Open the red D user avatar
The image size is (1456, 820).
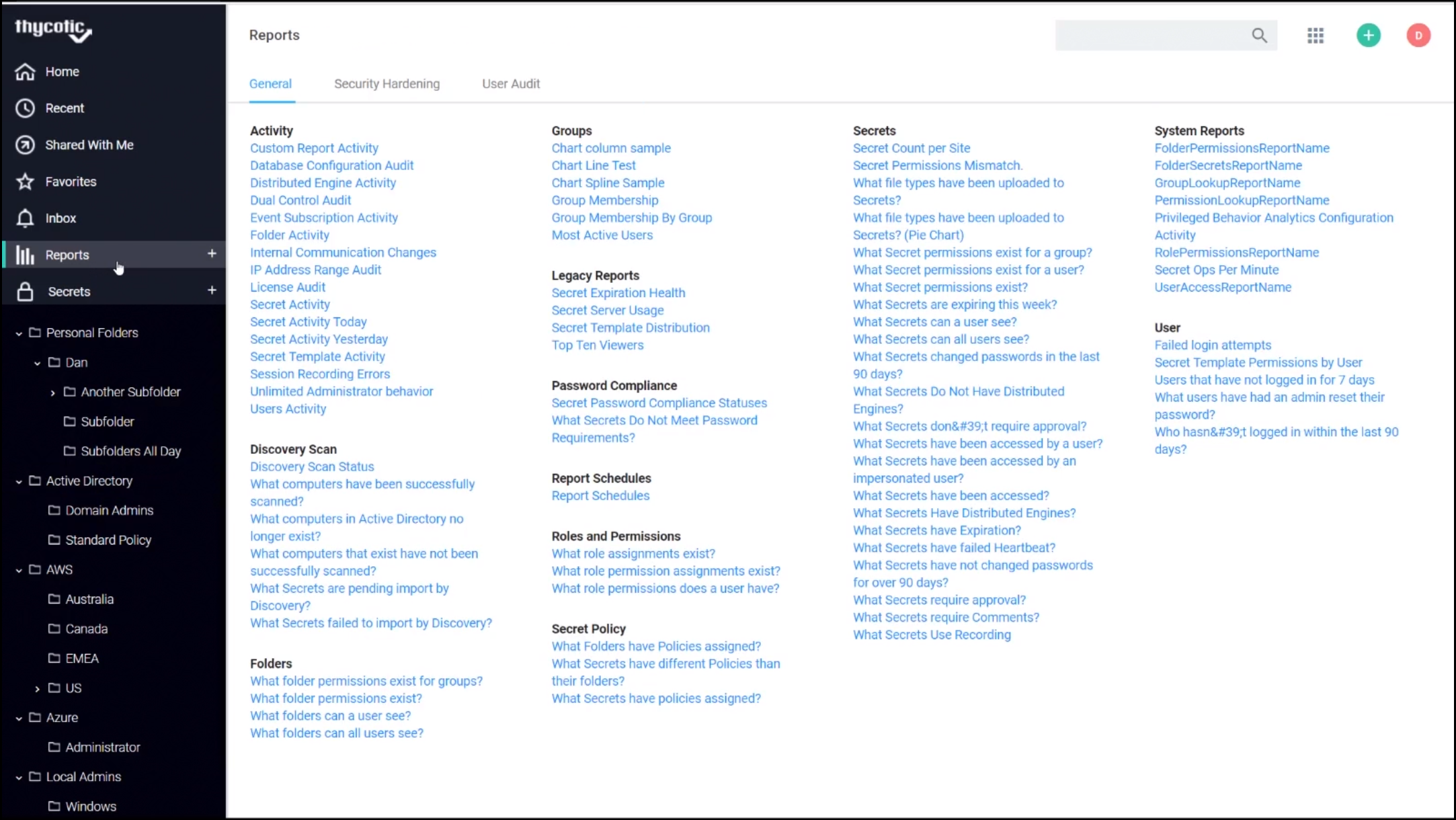click(x=1418, y=36)
